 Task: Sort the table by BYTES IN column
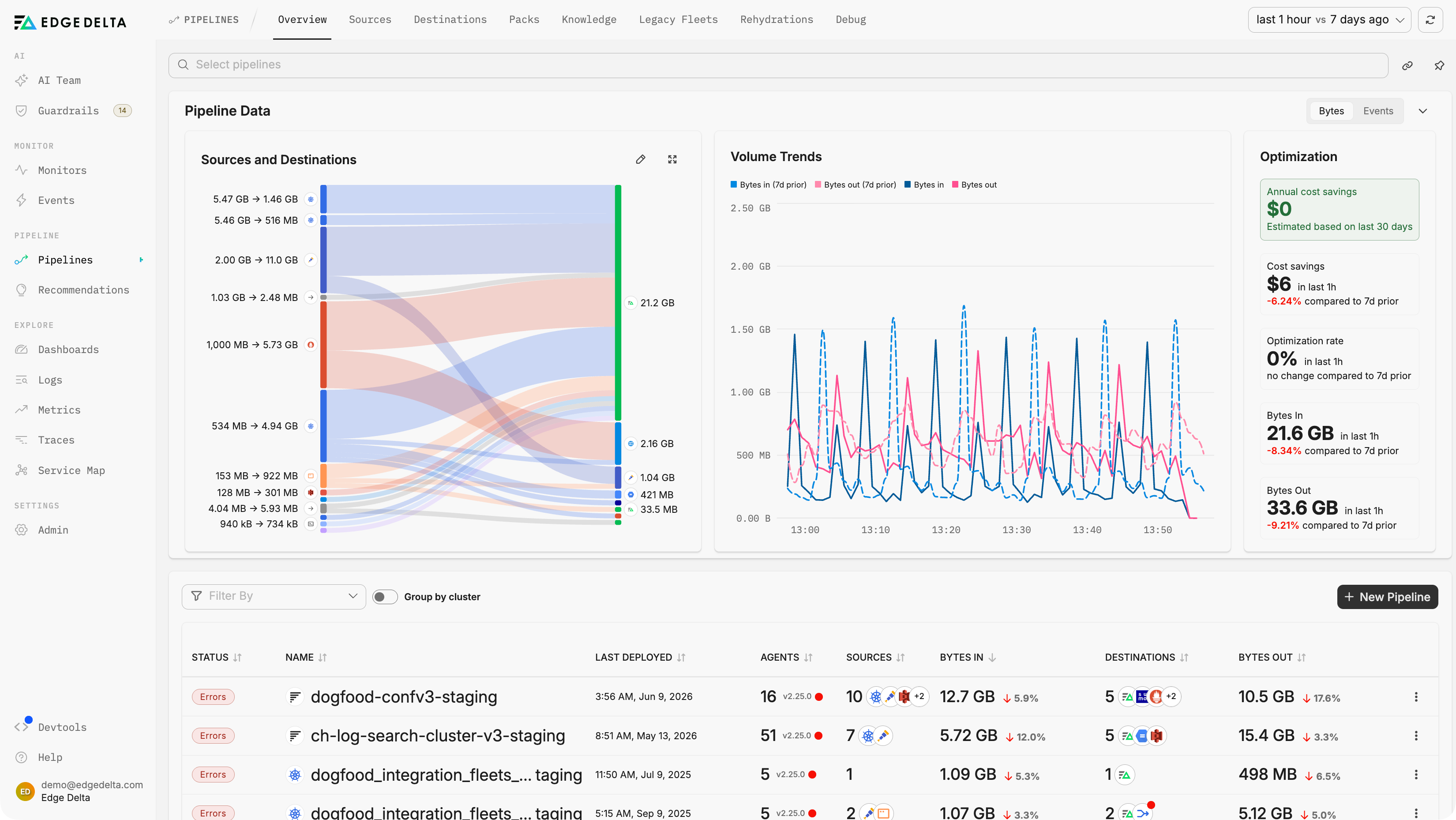(x=968, y=657)
